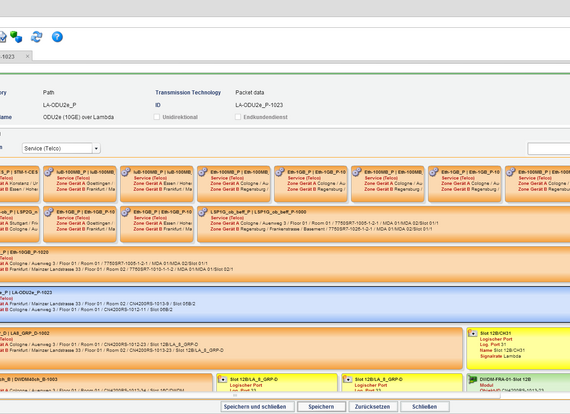
Task: Click the DWDM-FRA-01 Slot 12B module icon
Action: [472, 380]
